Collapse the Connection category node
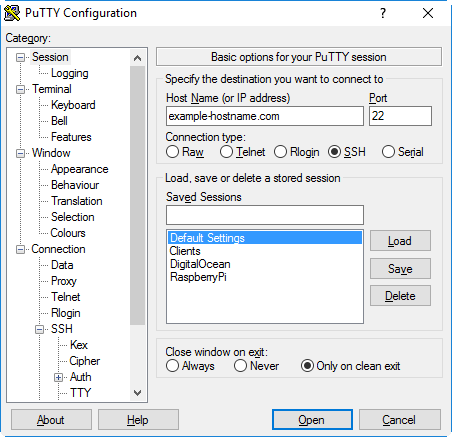 (x=20, y=249)
